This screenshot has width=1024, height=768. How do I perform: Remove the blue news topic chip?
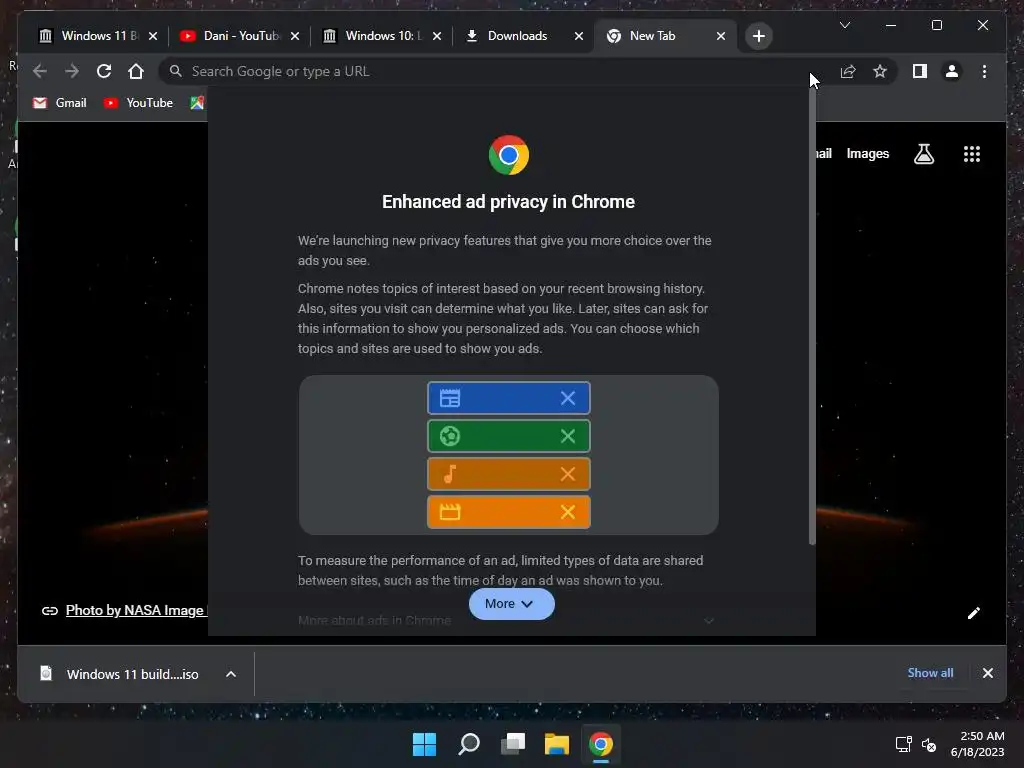click(568, 398)
